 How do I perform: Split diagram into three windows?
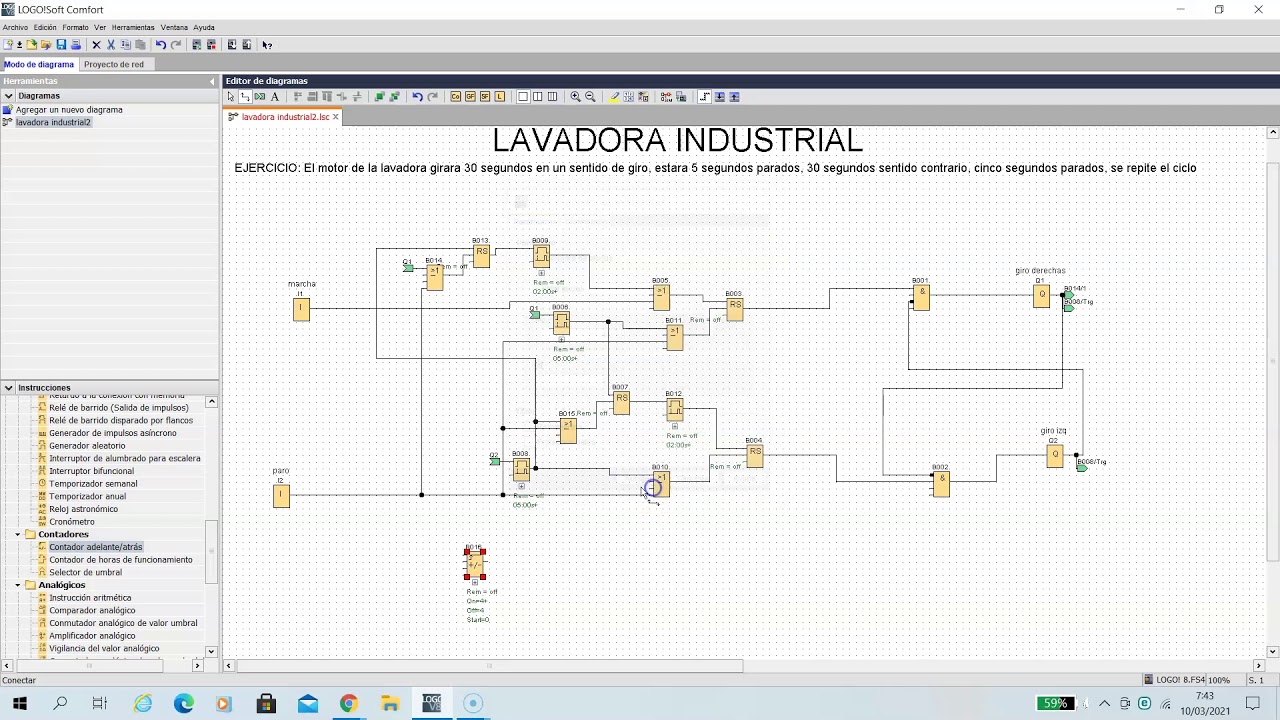click(552, 97)
